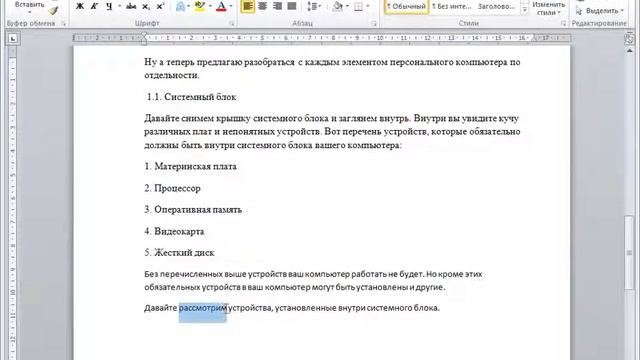Align text right
Screen dimensions: 640x360
[277, 6]
